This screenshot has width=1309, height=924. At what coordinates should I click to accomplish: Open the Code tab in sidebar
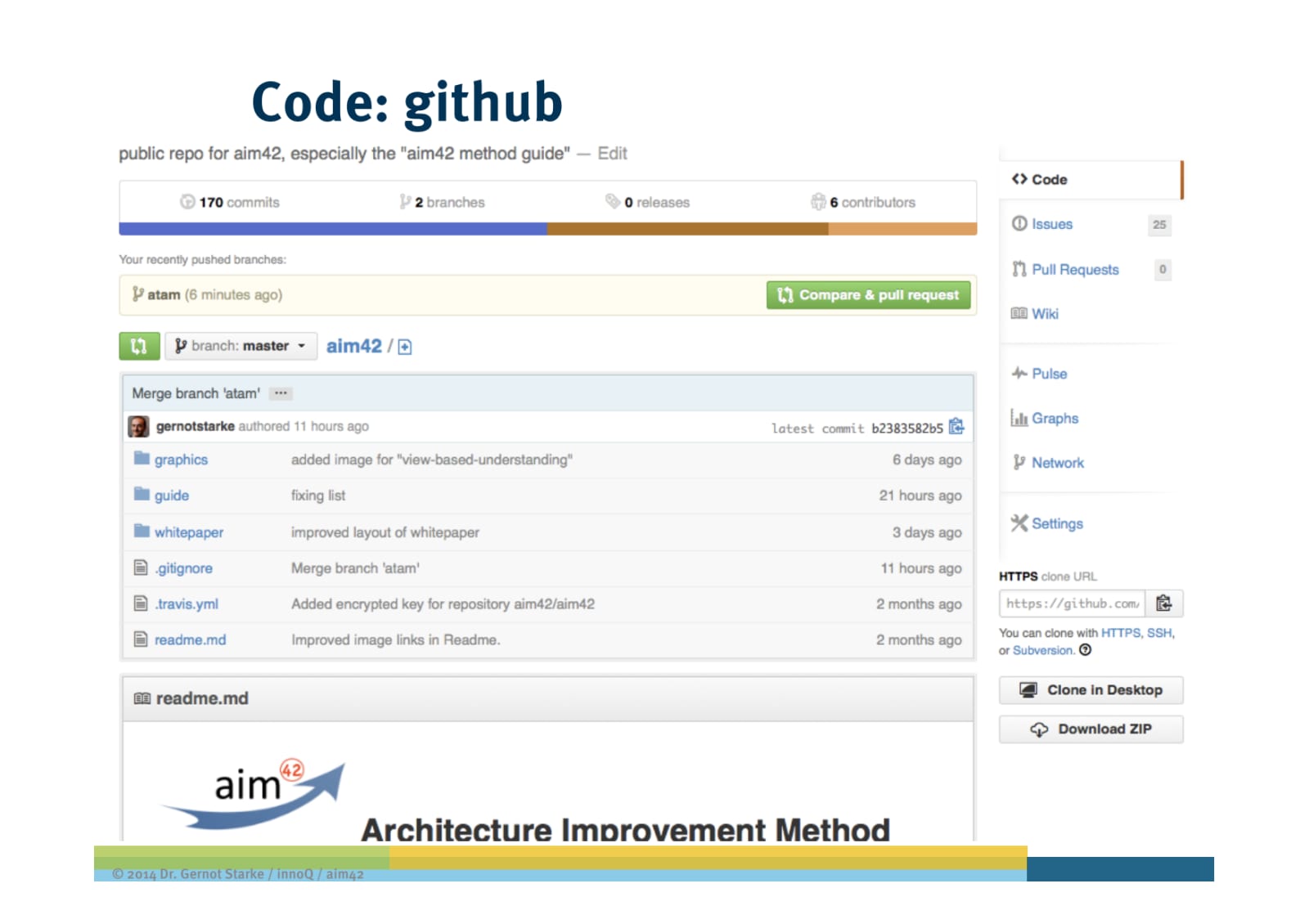click(1091, 179)
